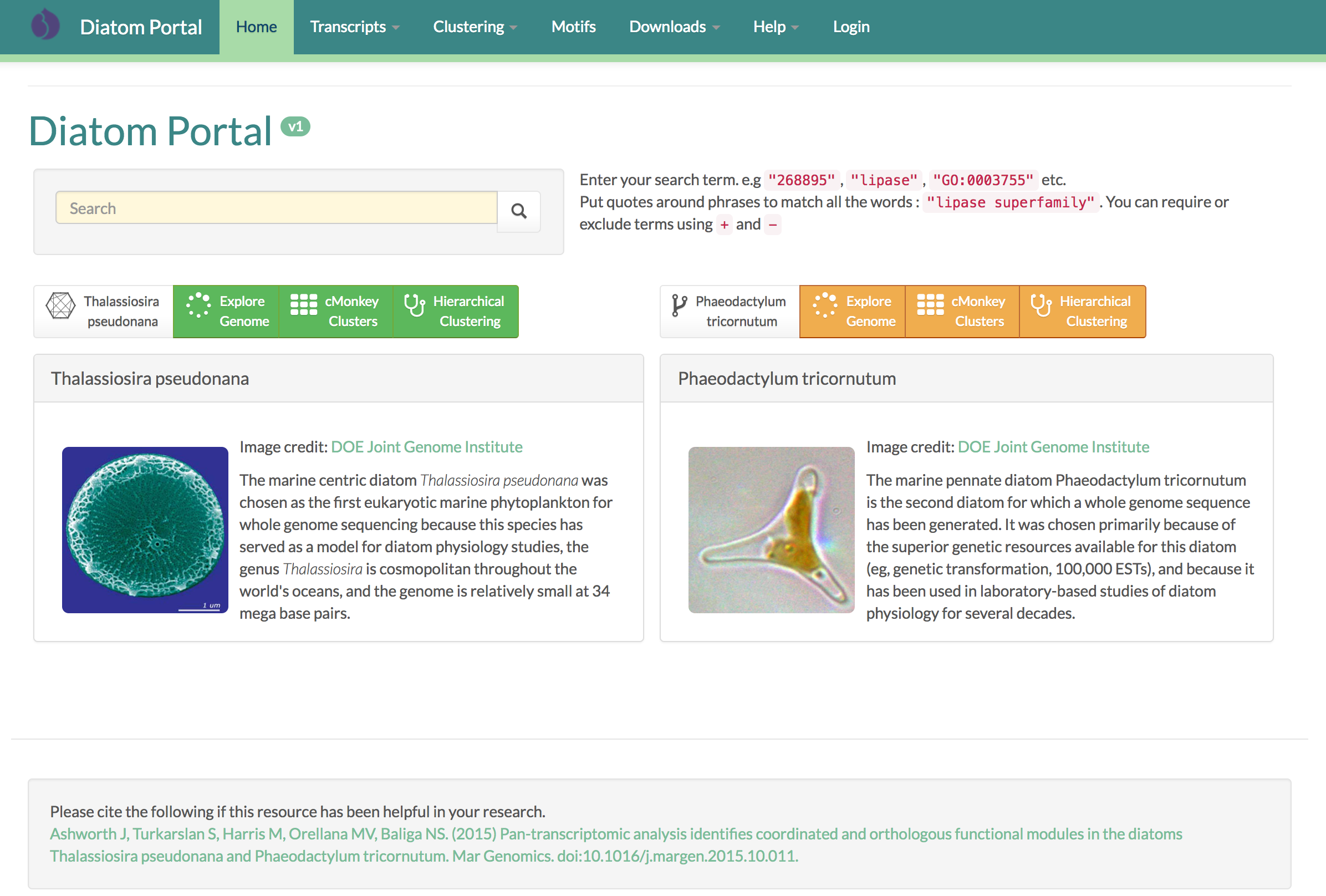Expand the Downloads dropdown menu

point(674,27)
